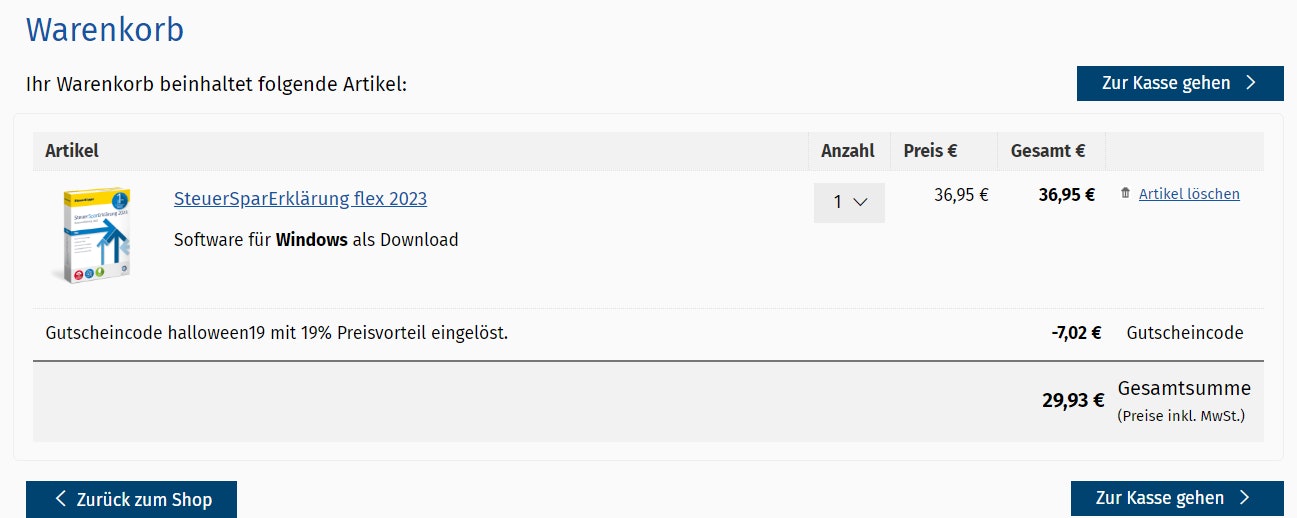This screenshot has height=518, width=1297.
Task: Click the 29,93 € total amount
Action: [1073, 401]
